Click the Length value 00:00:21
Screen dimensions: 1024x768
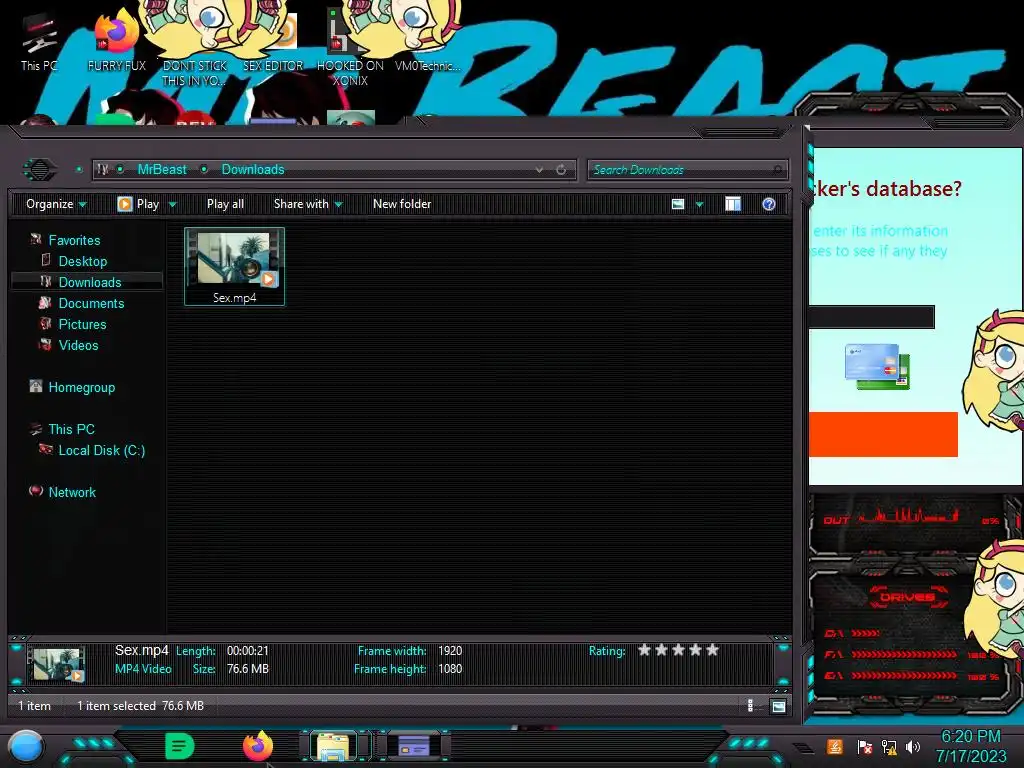[248, 650]
